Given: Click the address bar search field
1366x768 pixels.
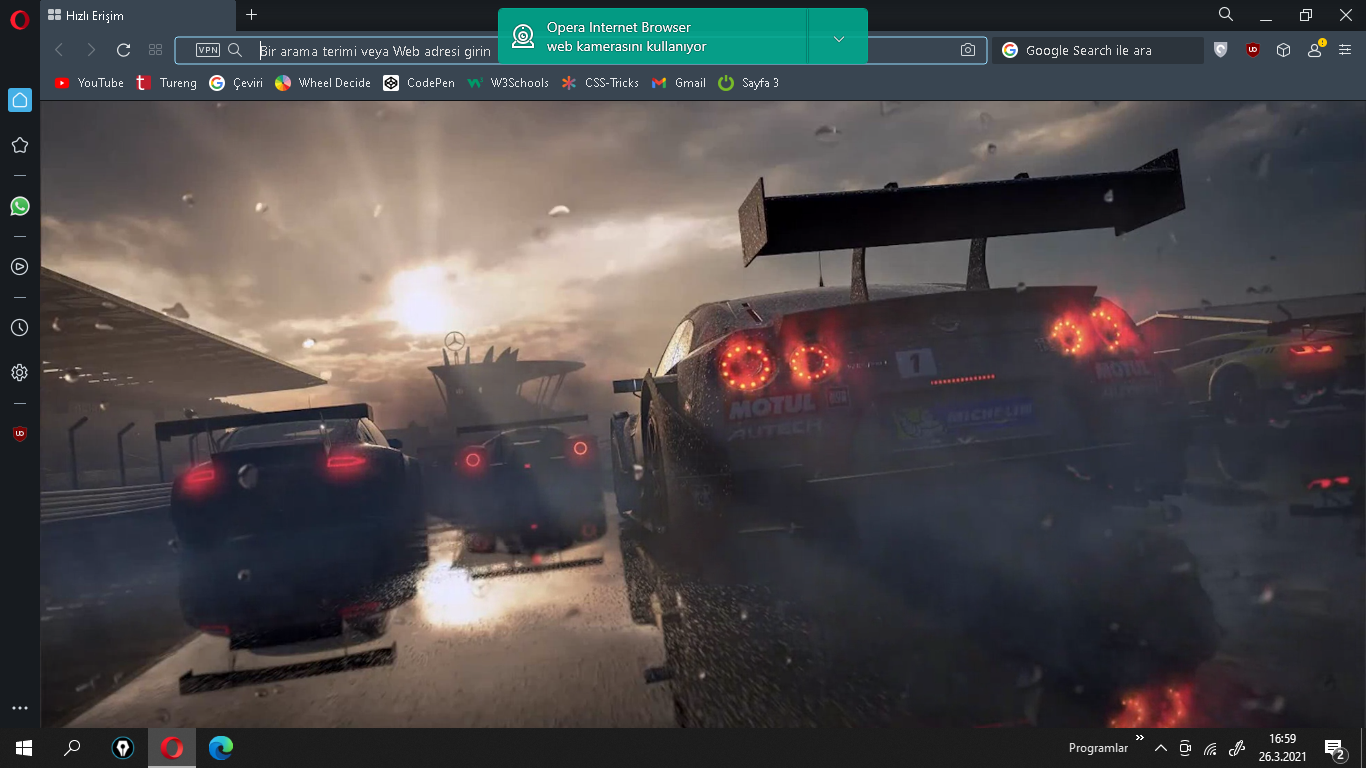Looking at the screenshot, I should (x=580, y=50).
